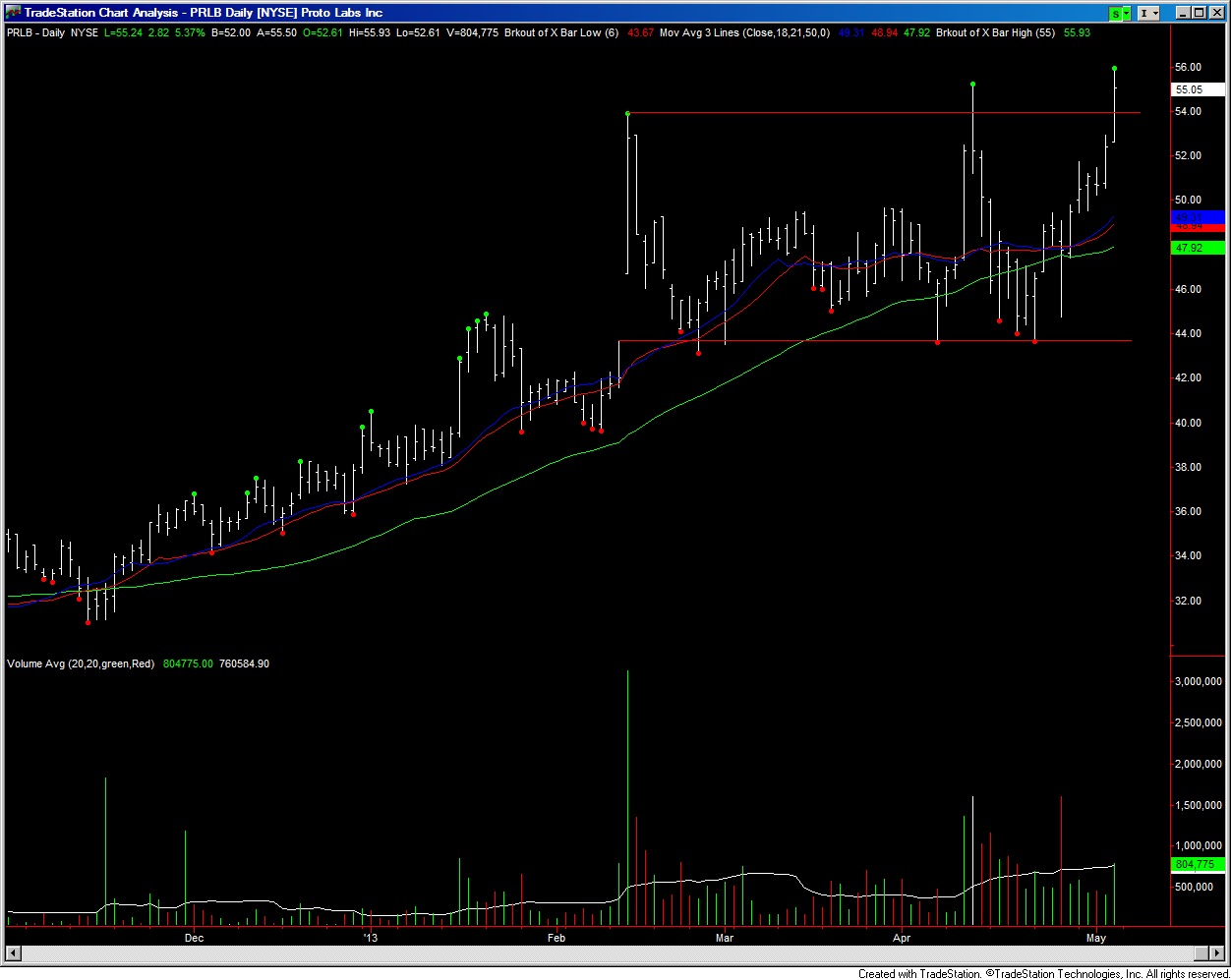The image size is (1231, 980).
Task: Click the 760584.90 volume average value
Action: (244, 663)
